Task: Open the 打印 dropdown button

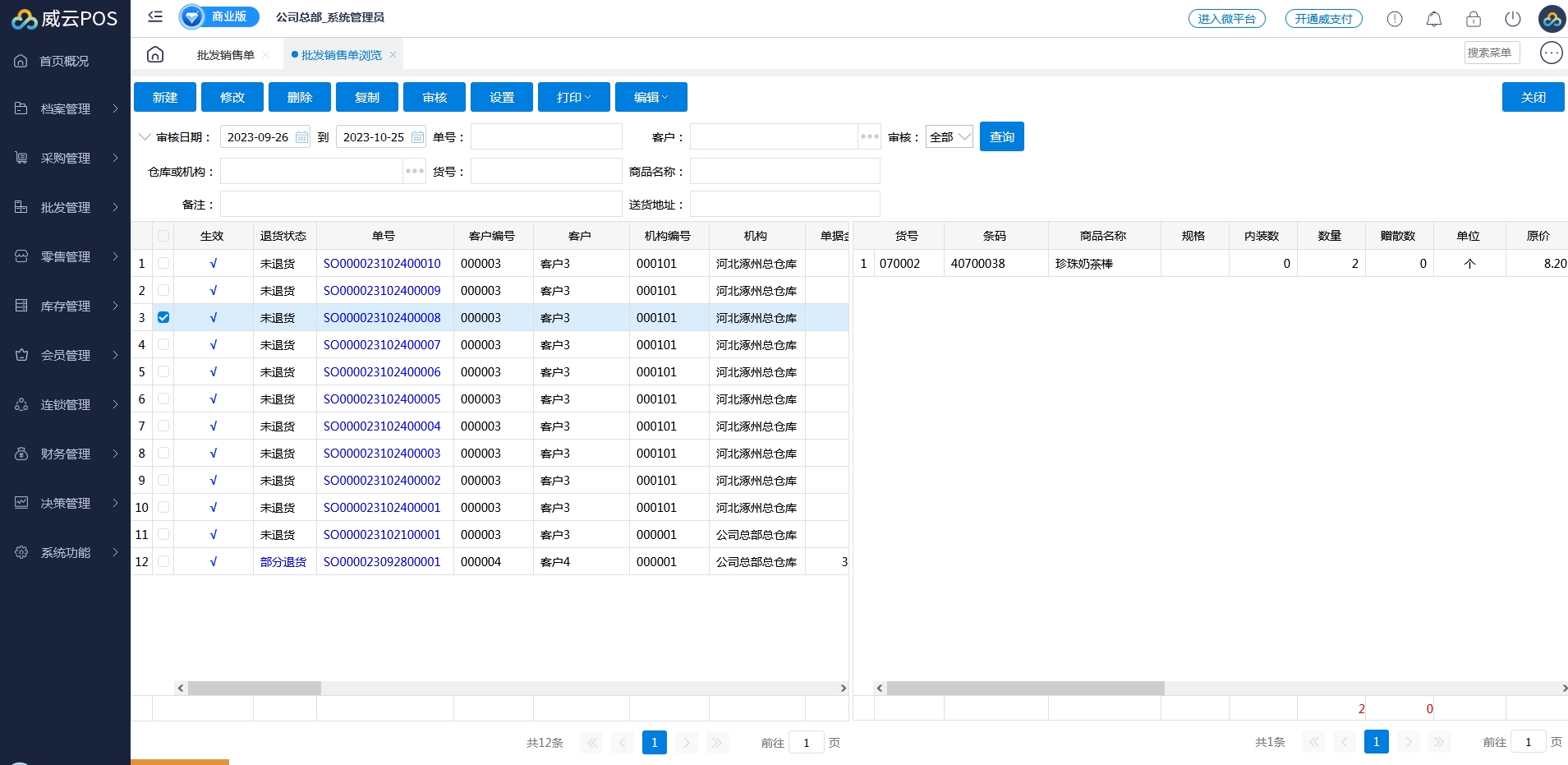Action: click(x=573, y=97)
